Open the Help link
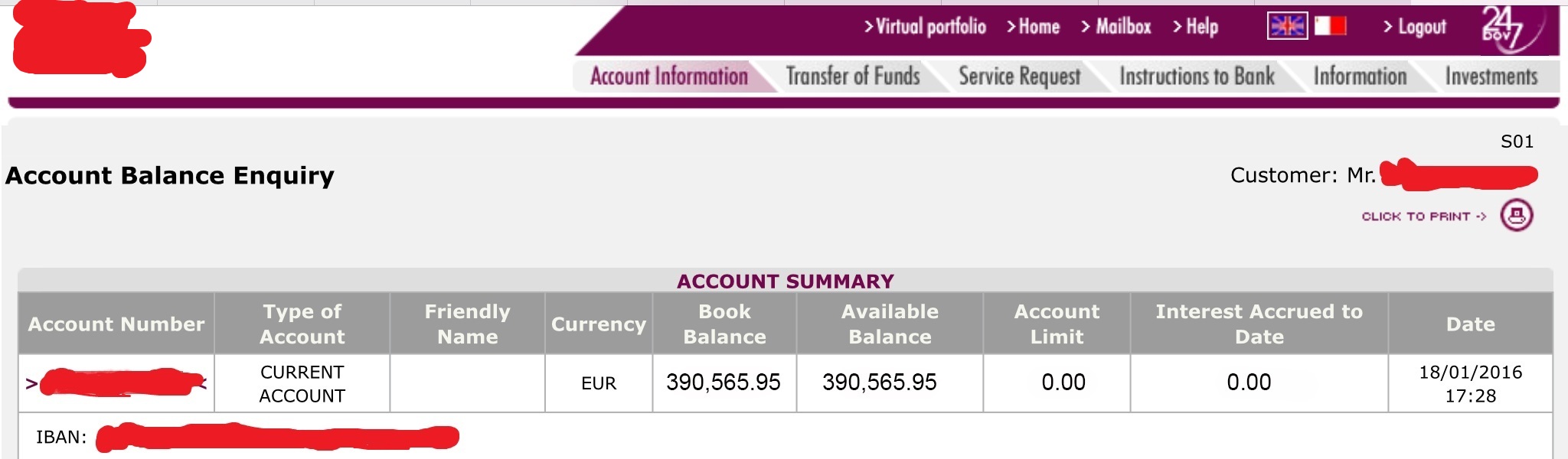This screenshot has width=1568, height=459. 1196,27
